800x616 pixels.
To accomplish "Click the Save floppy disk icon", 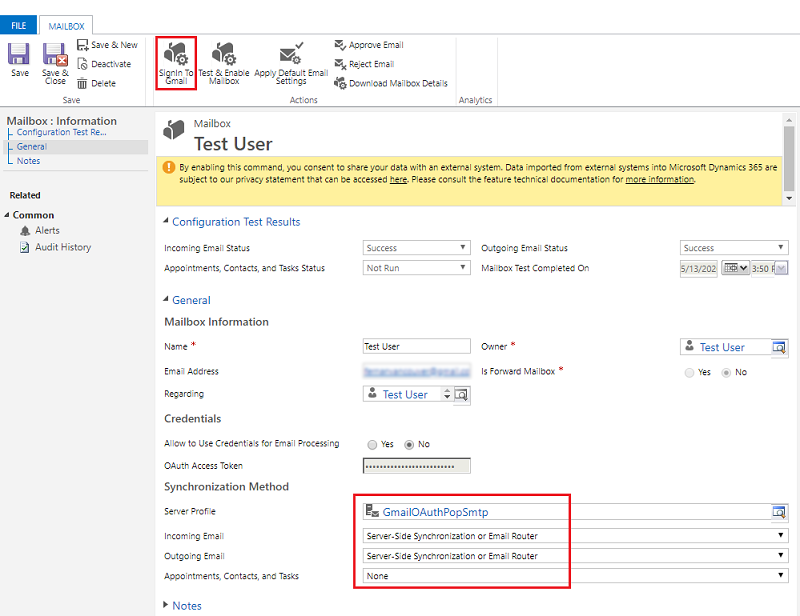I will (19, 54).
